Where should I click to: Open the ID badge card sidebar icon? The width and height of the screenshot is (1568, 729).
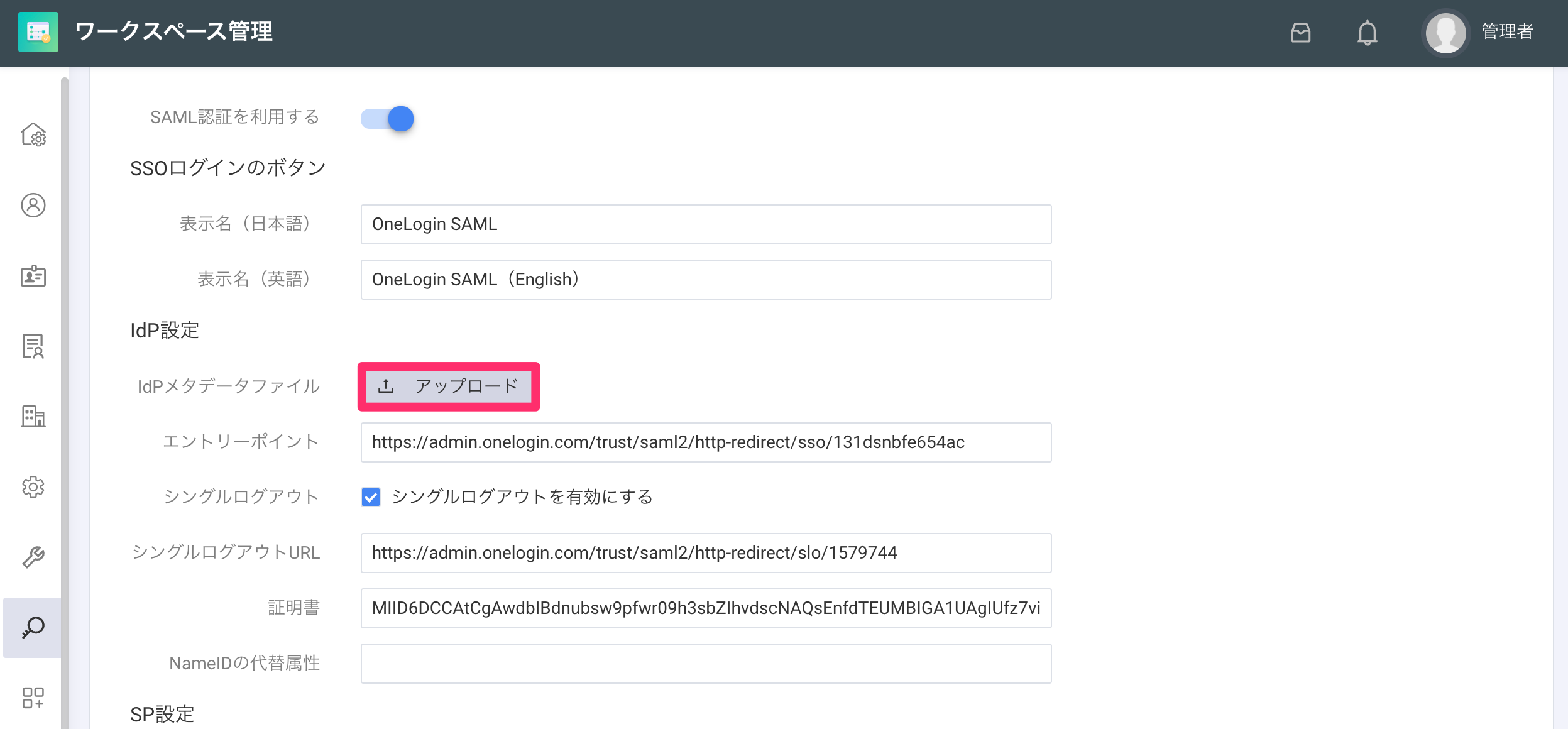[33, 275]
